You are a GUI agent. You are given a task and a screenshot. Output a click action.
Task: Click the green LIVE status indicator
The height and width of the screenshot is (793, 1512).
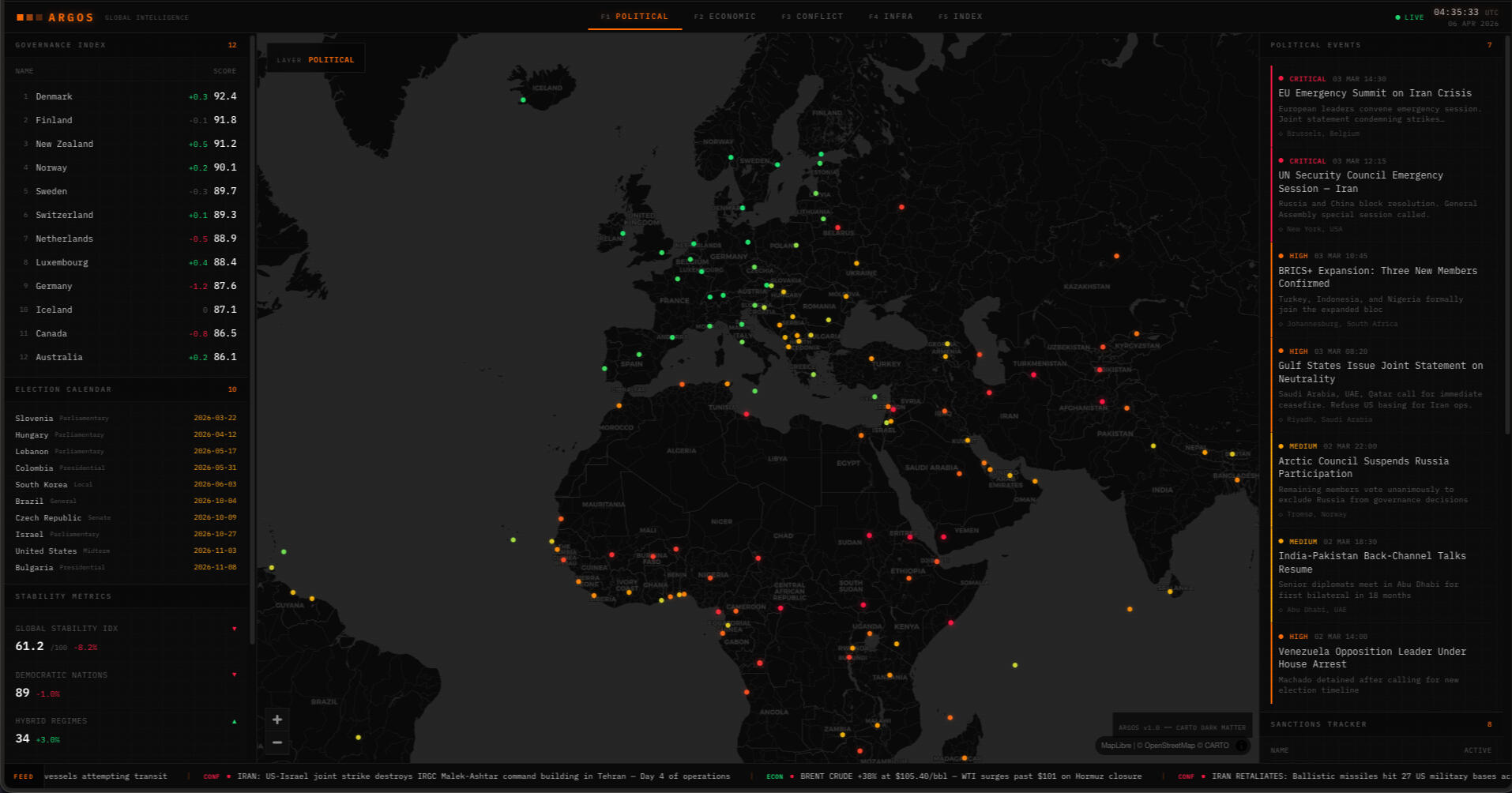(x=1409, y=17)
